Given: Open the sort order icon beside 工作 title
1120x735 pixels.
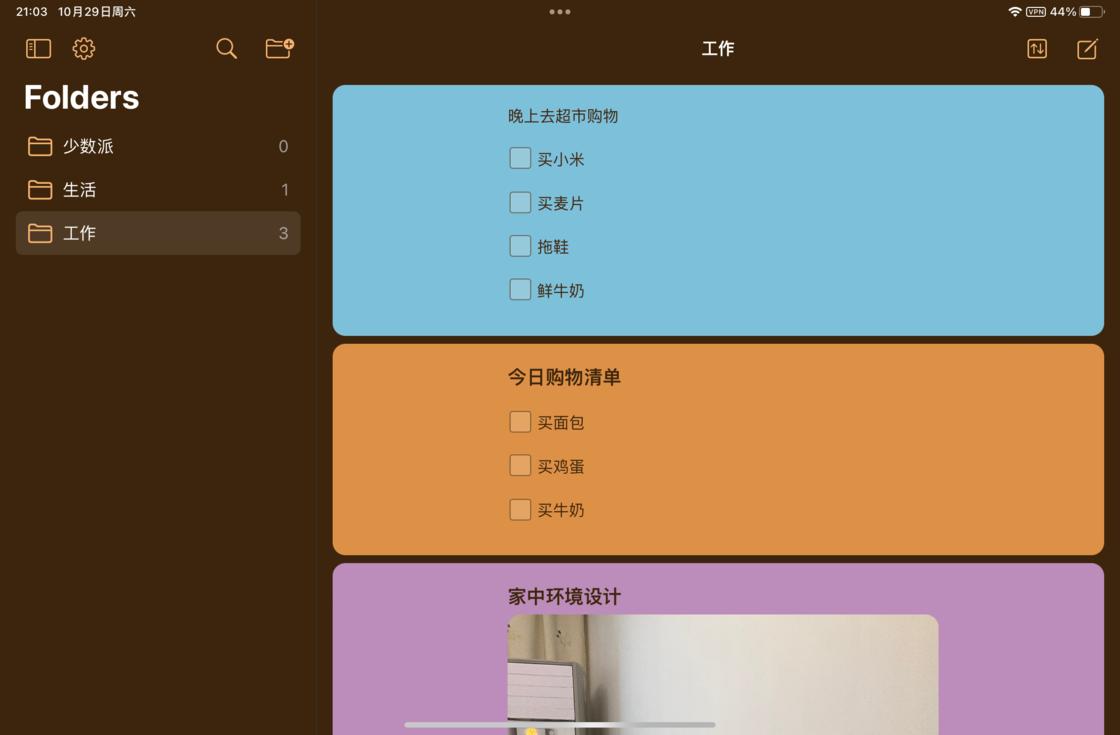Looking at the screenshot, I should (x=1036, y=48).
